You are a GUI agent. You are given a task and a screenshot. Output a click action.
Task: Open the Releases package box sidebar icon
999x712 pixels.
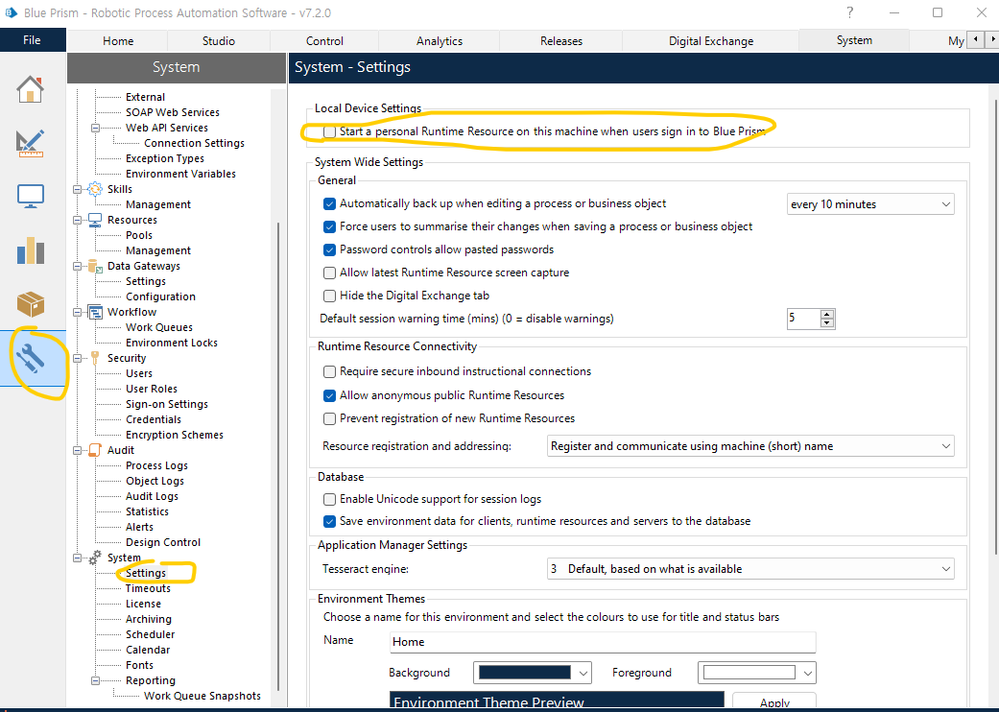pyautogui.click(x=30, y=304)
